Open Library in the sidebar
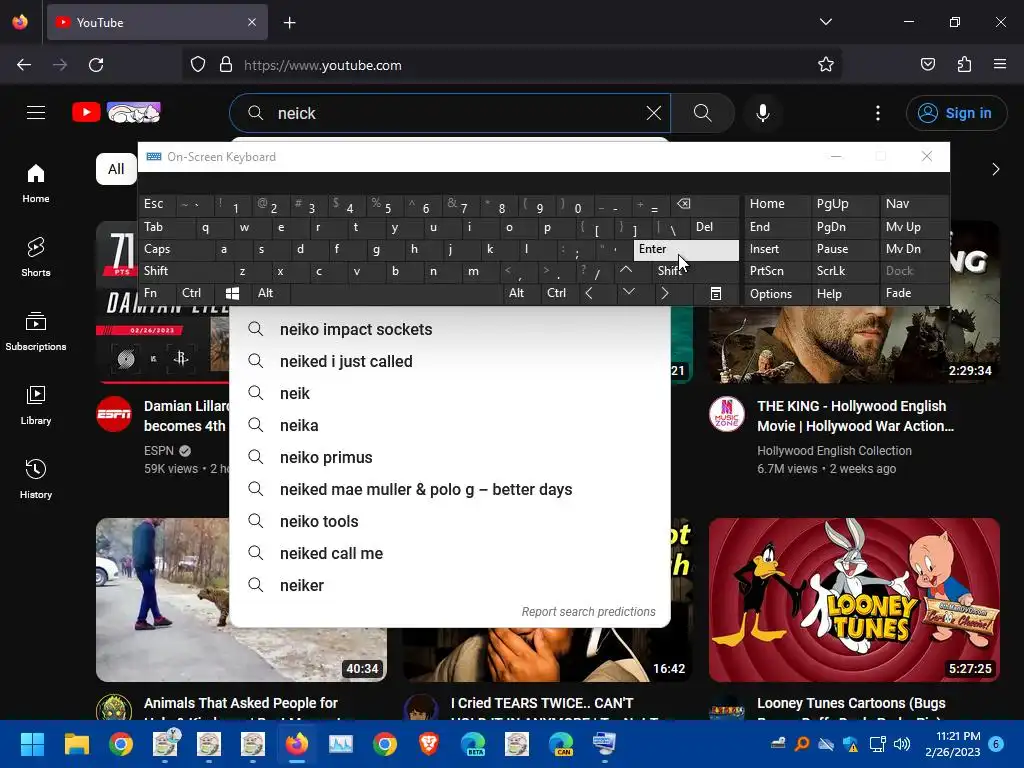 point(36,406)
